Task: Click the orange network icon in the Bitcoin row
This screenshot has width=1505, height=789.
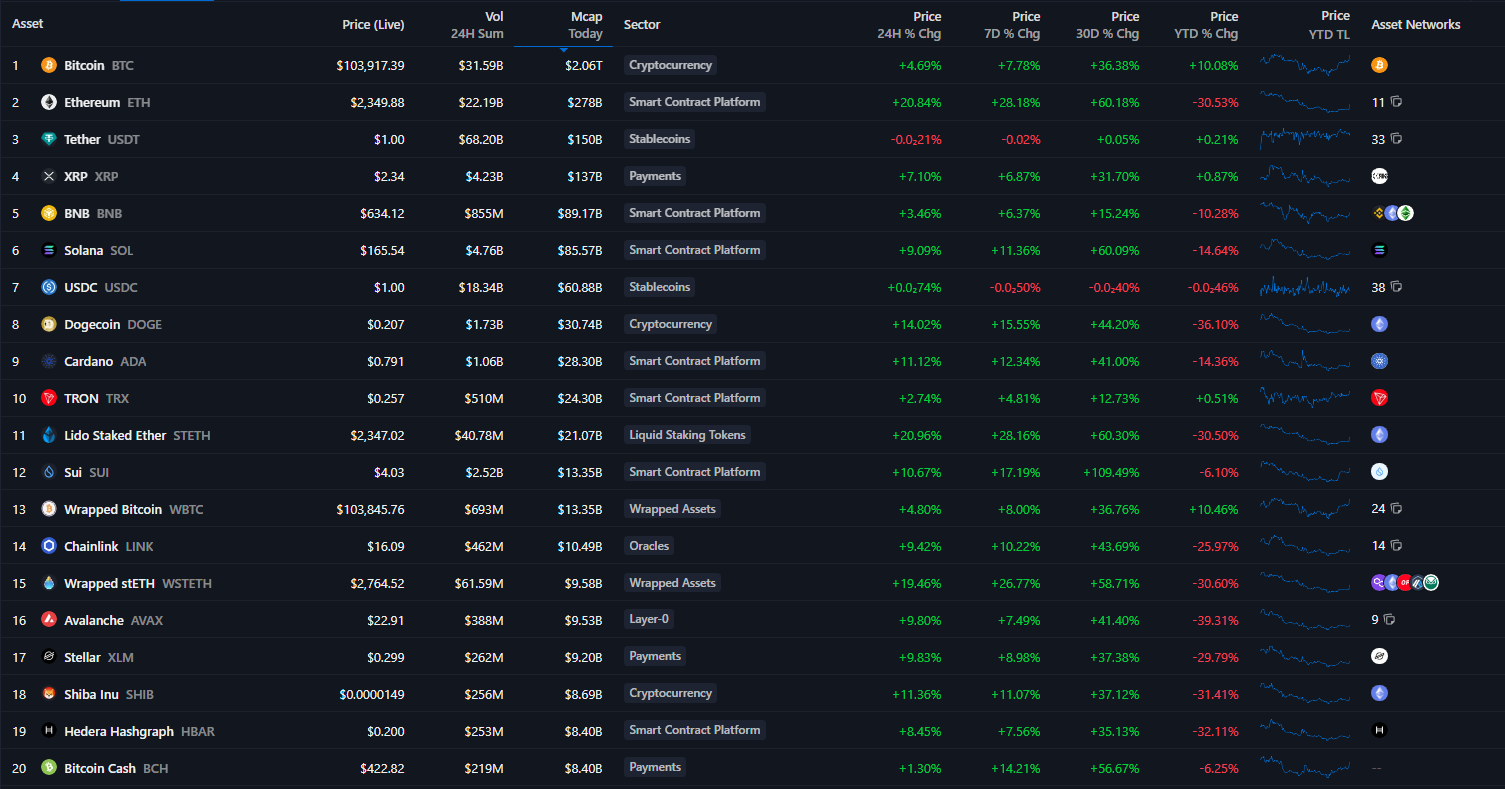Action: [x=1380, y=65]
